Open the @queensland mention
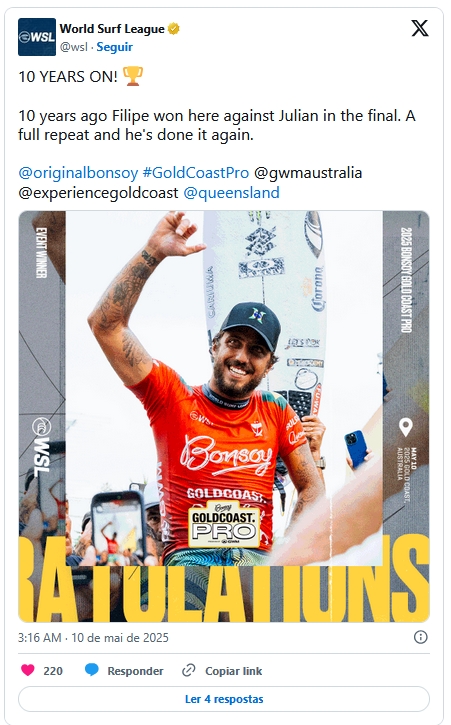Viewport: 451px width, 725px height. click(231, 192)
